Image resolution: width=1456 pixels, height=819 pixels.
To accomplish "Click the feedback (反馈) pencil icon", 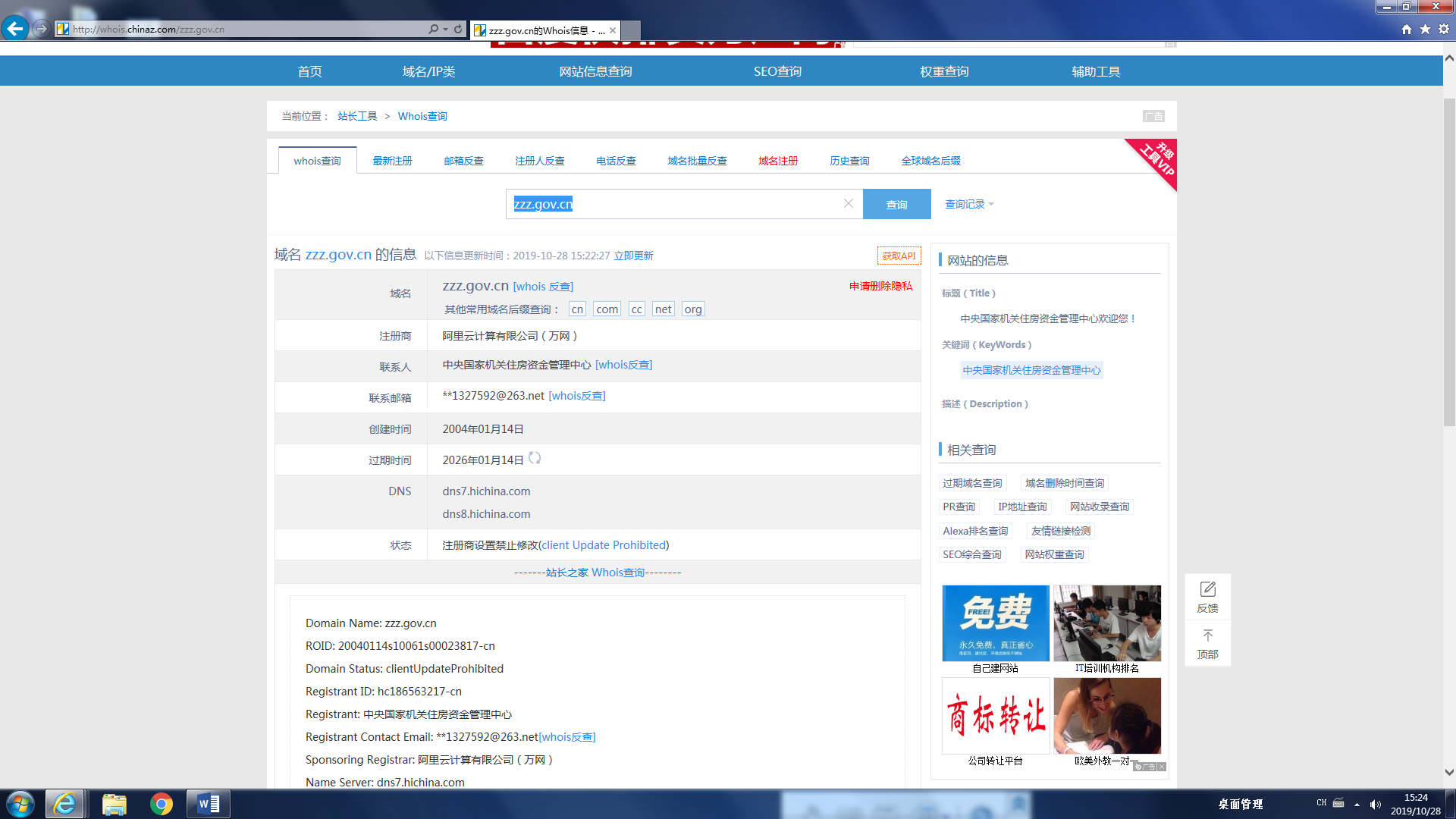I will click(x=1207, y=589).
